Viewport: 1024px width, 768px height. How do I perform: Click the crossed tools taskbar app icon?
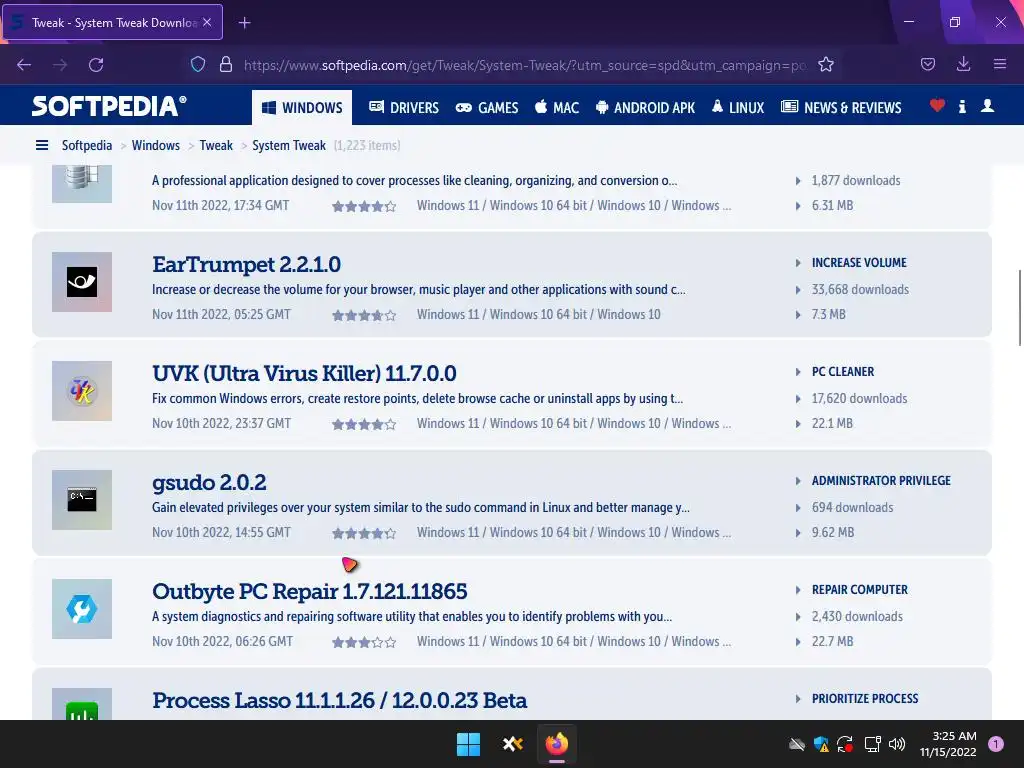513,744
